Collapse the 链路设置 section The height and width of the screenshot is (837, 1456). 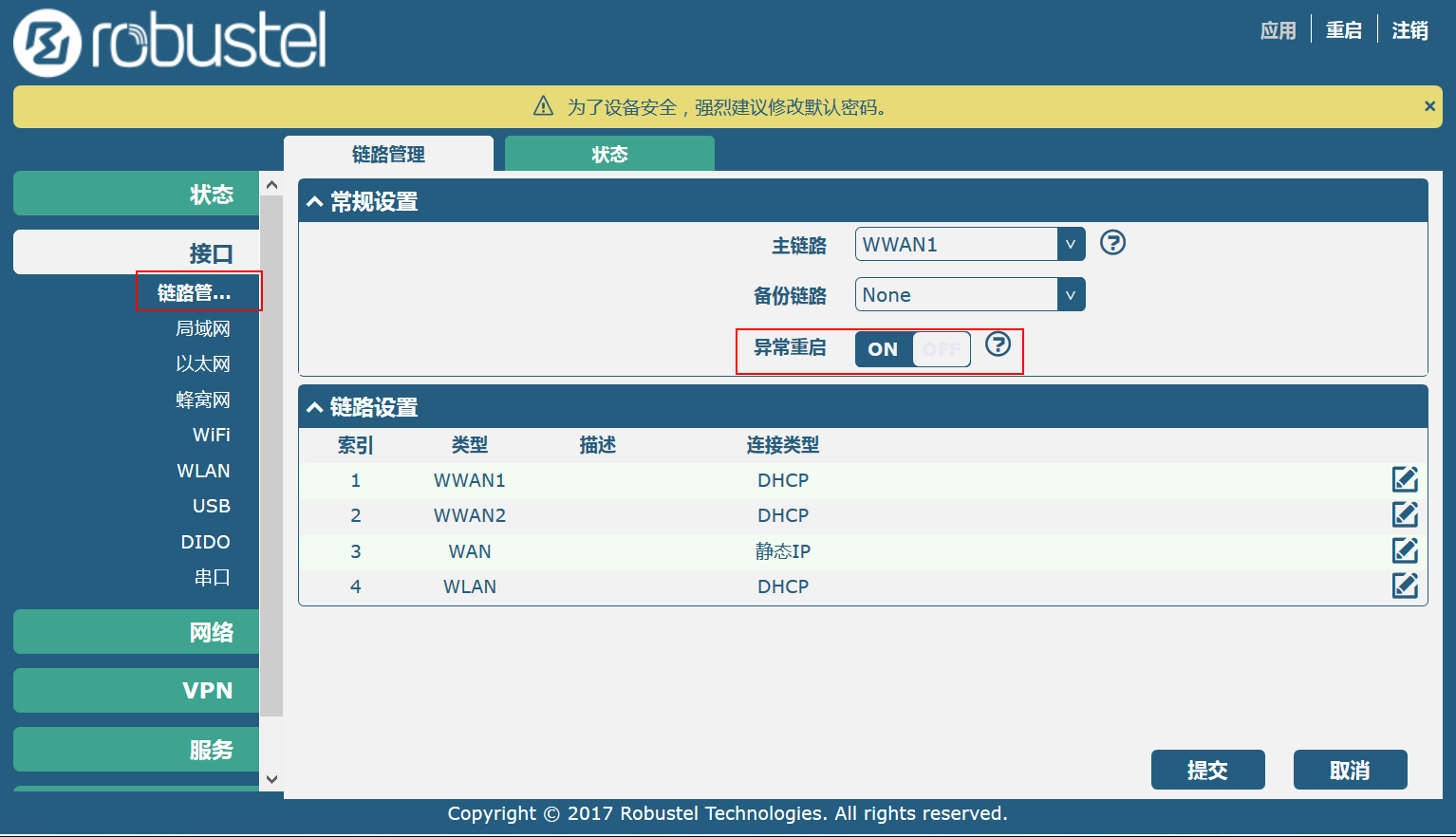(315, 408)
